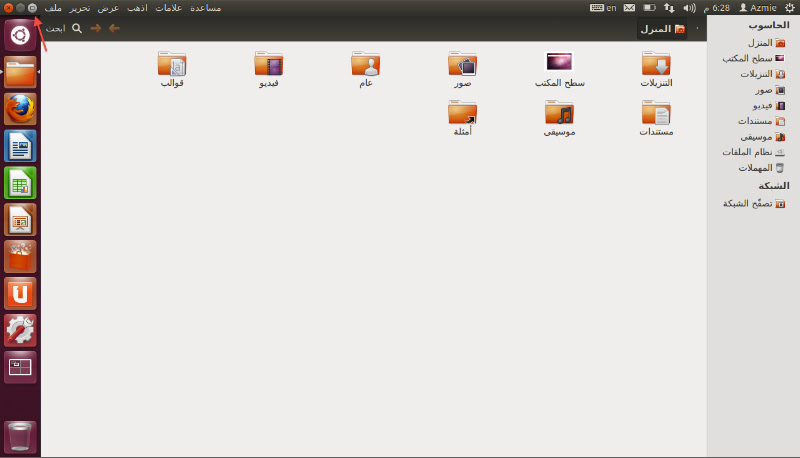Open المهملات (Trash) in sidebar
This screenshot has height=458, width=800.
tap(761, 168)
